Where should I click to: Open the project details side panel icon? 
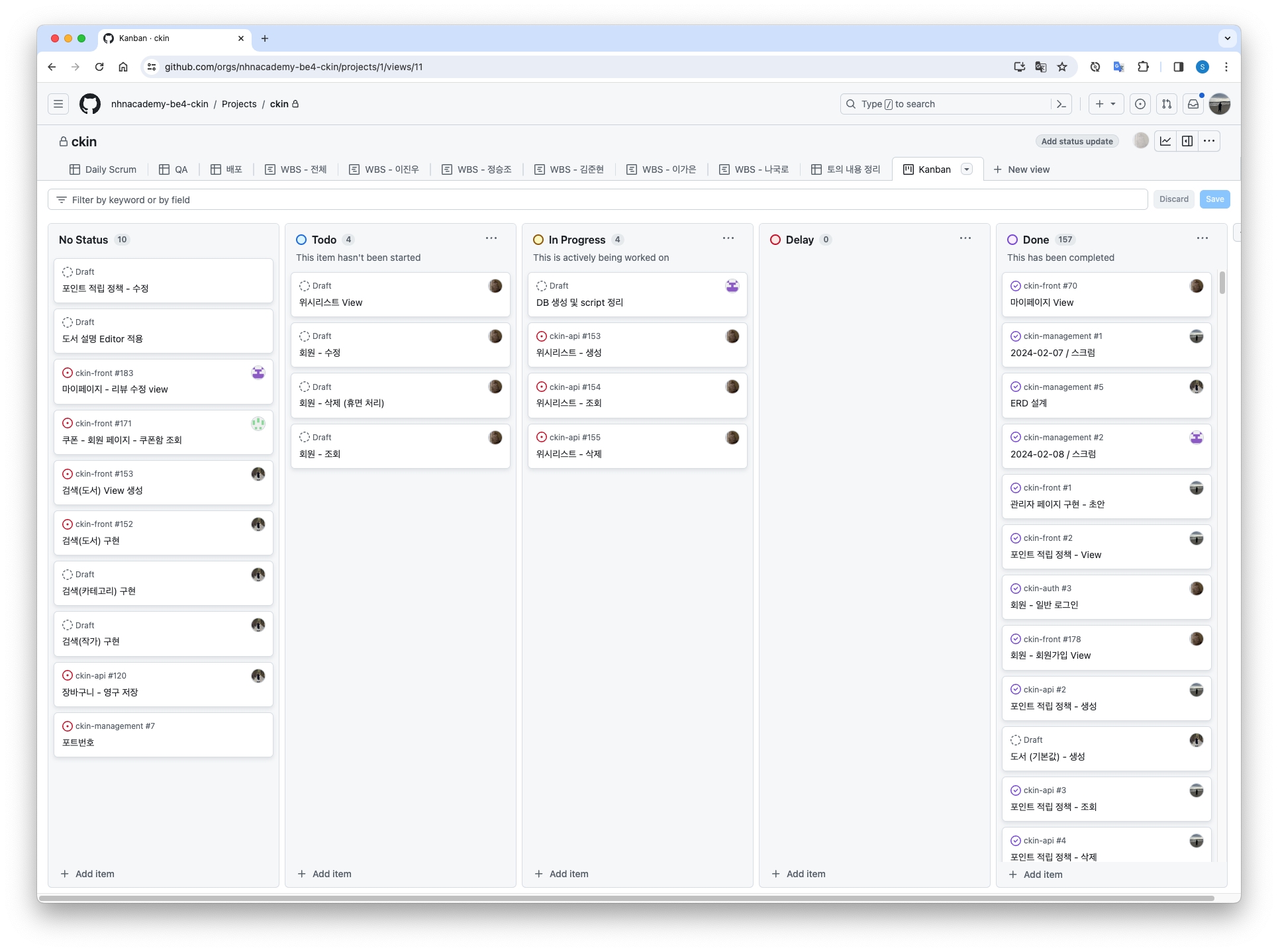[x=1187, y=141]
